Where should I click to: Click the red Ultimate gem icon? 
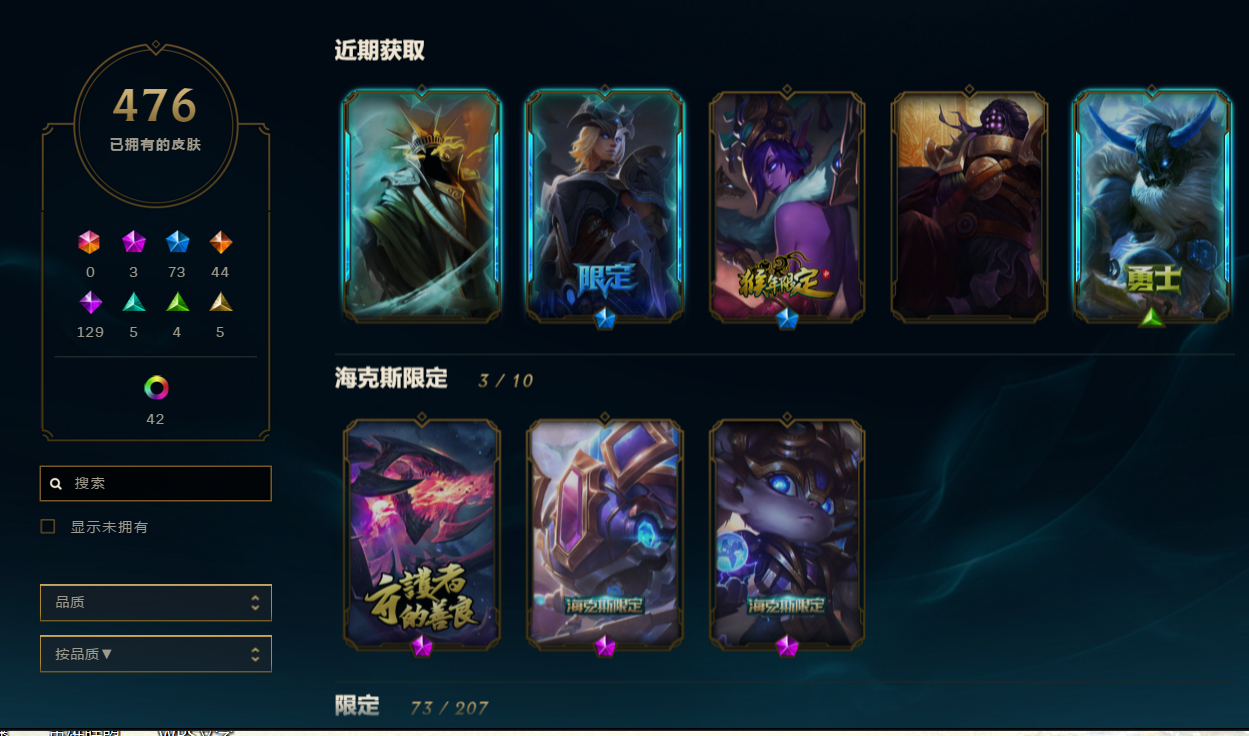point(89,242)
